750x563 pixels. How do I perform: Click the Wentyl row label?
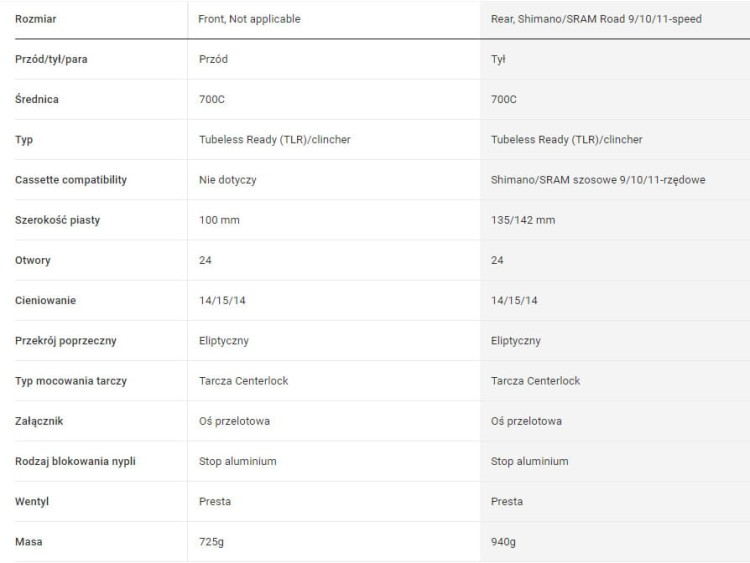click(32, 501)
